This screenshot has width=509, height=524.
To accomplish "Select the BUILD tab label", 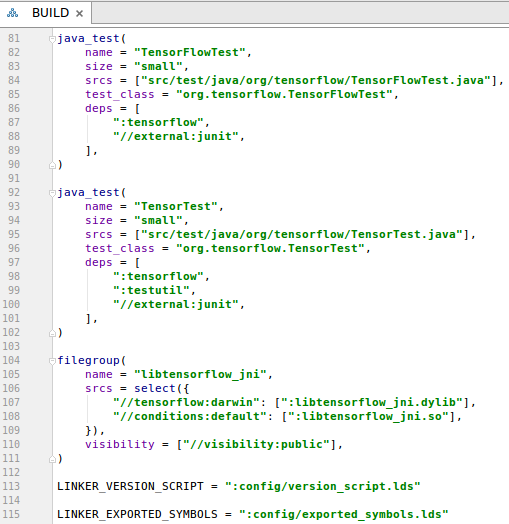I will click(50, 13).
